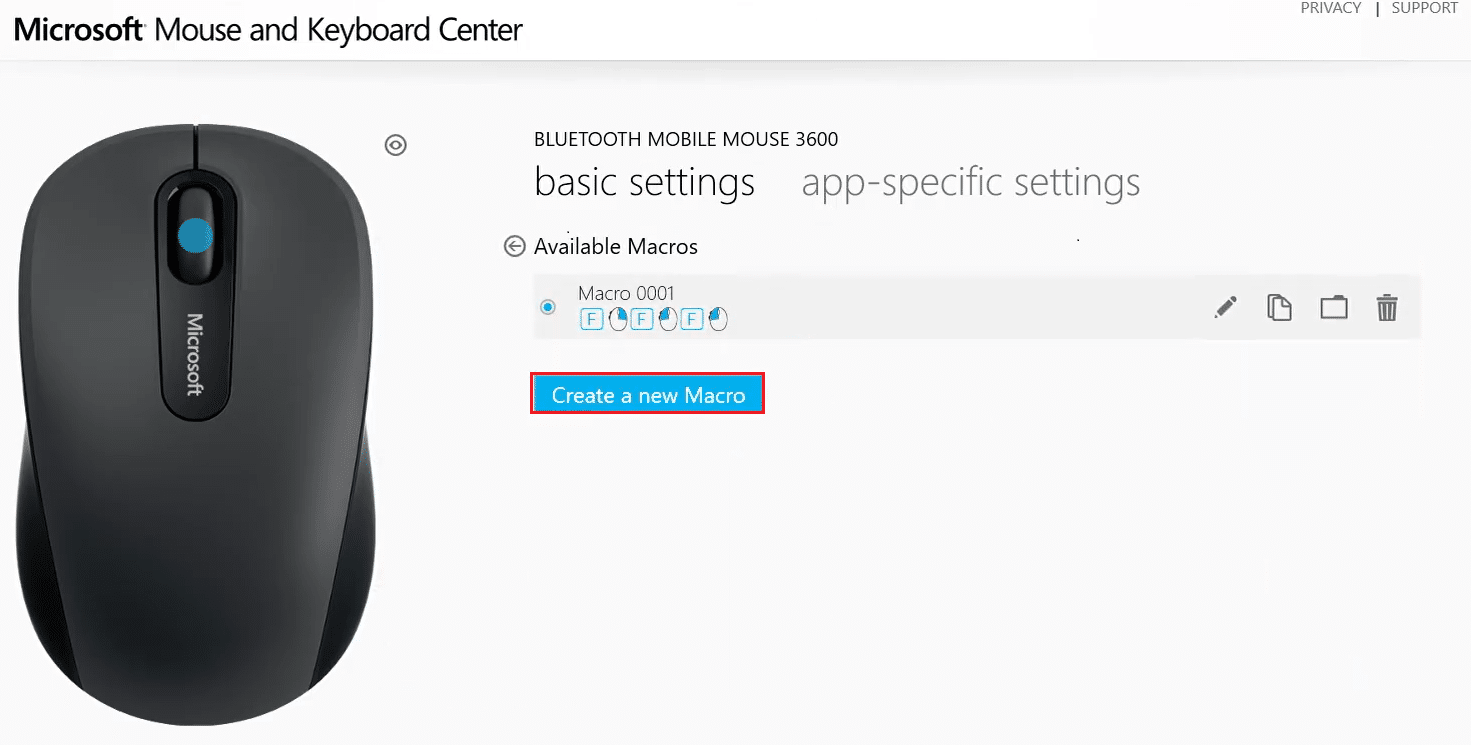Open the app-specific settings tab
This screenshot has height=745, width=1471.
click(970, 182)
